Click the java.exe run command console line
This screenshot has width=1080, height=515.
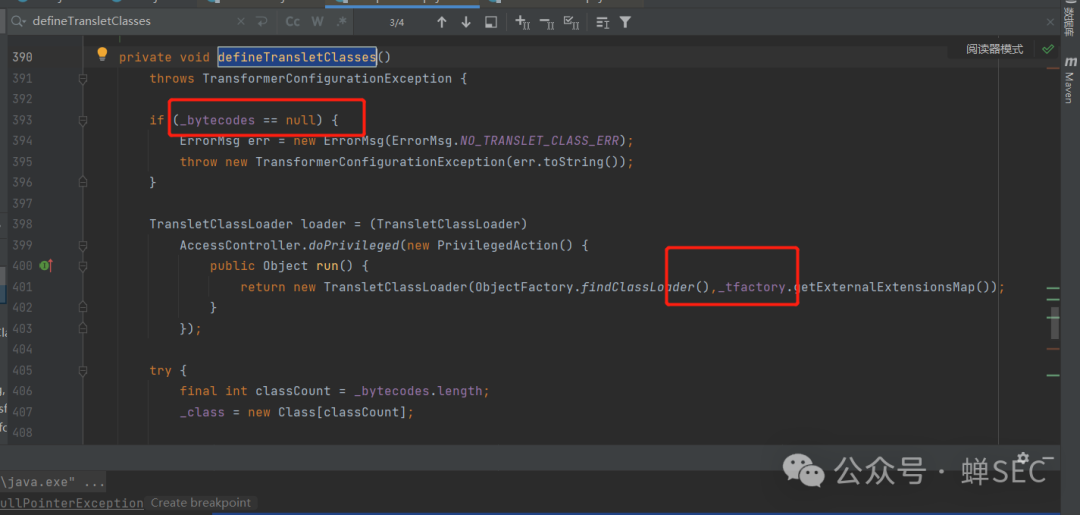[x=54, y=481]
